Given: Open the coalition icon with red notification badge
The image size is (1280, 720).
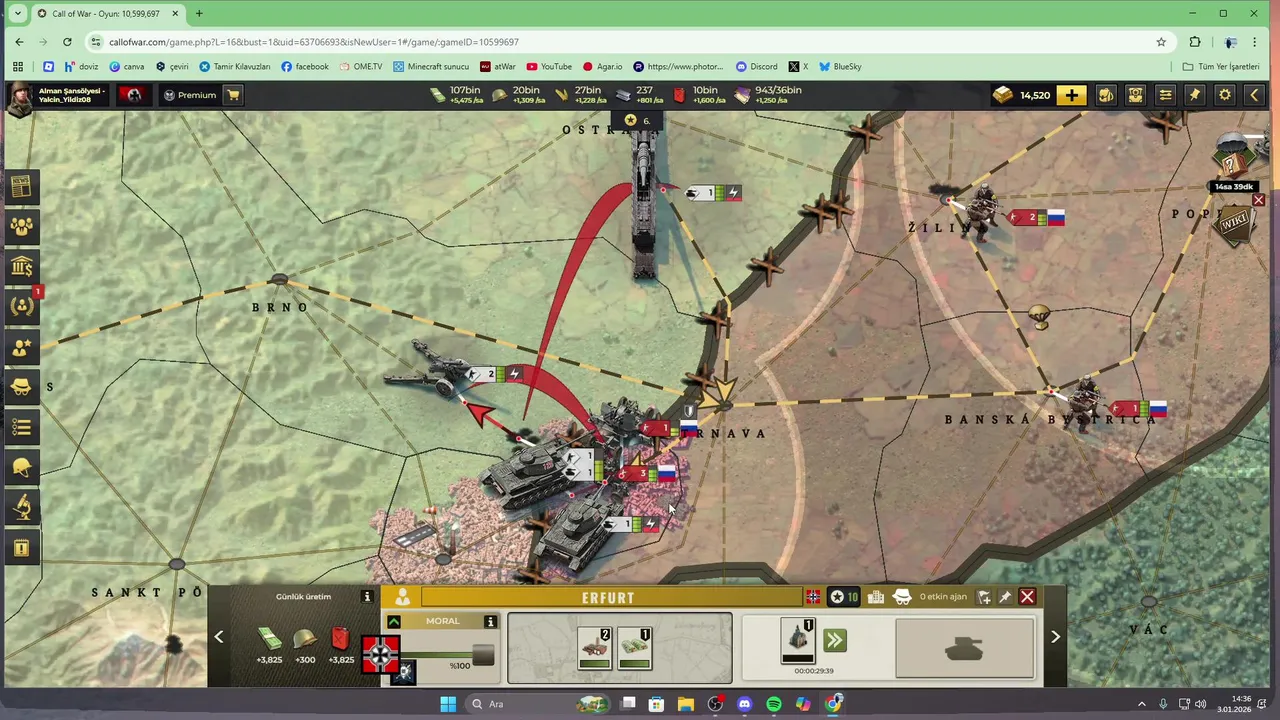Looking at the screenshot, I should click(21, 306).
